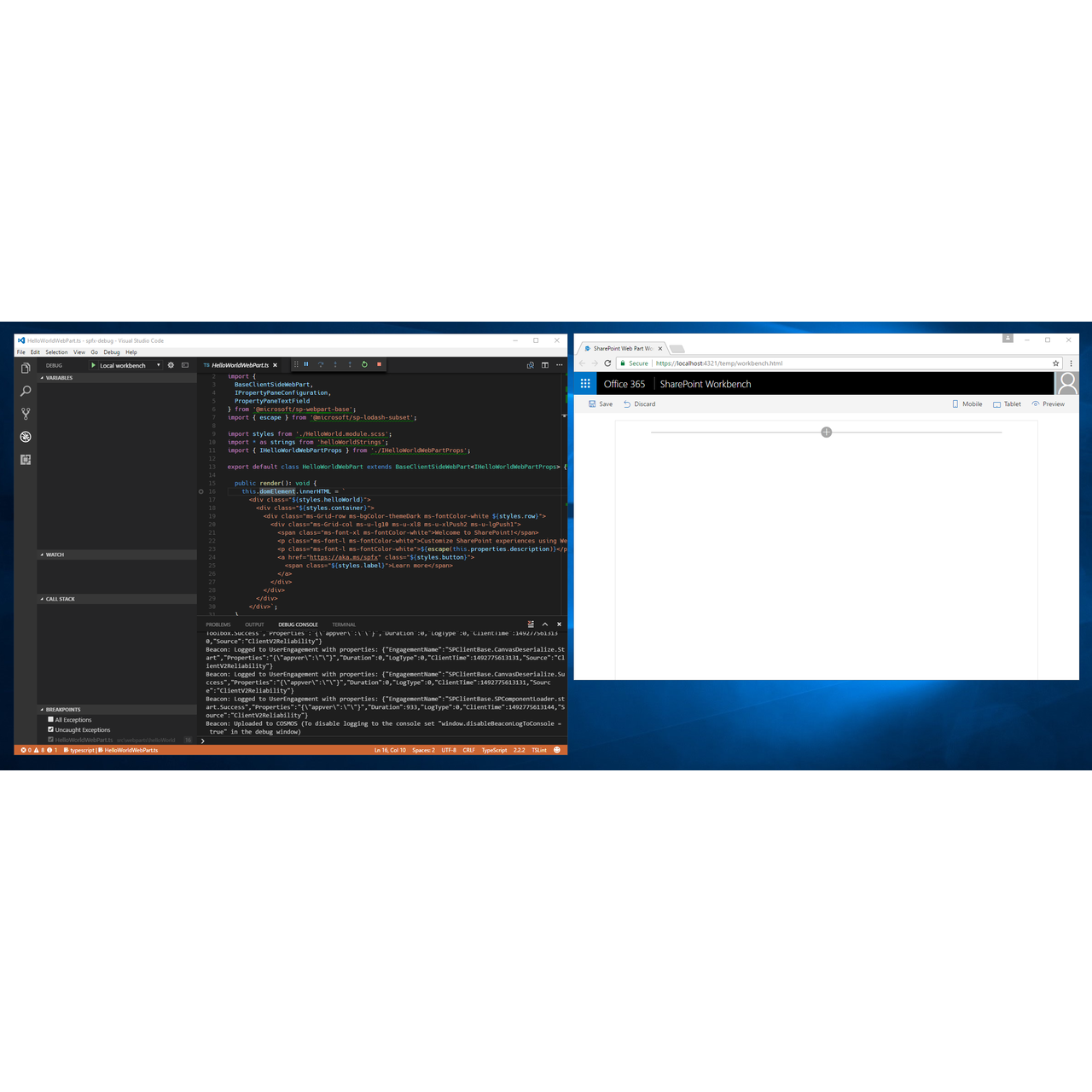
Task: Switch to Tablet view in SharePoint Workbench
Action: 1007,404
